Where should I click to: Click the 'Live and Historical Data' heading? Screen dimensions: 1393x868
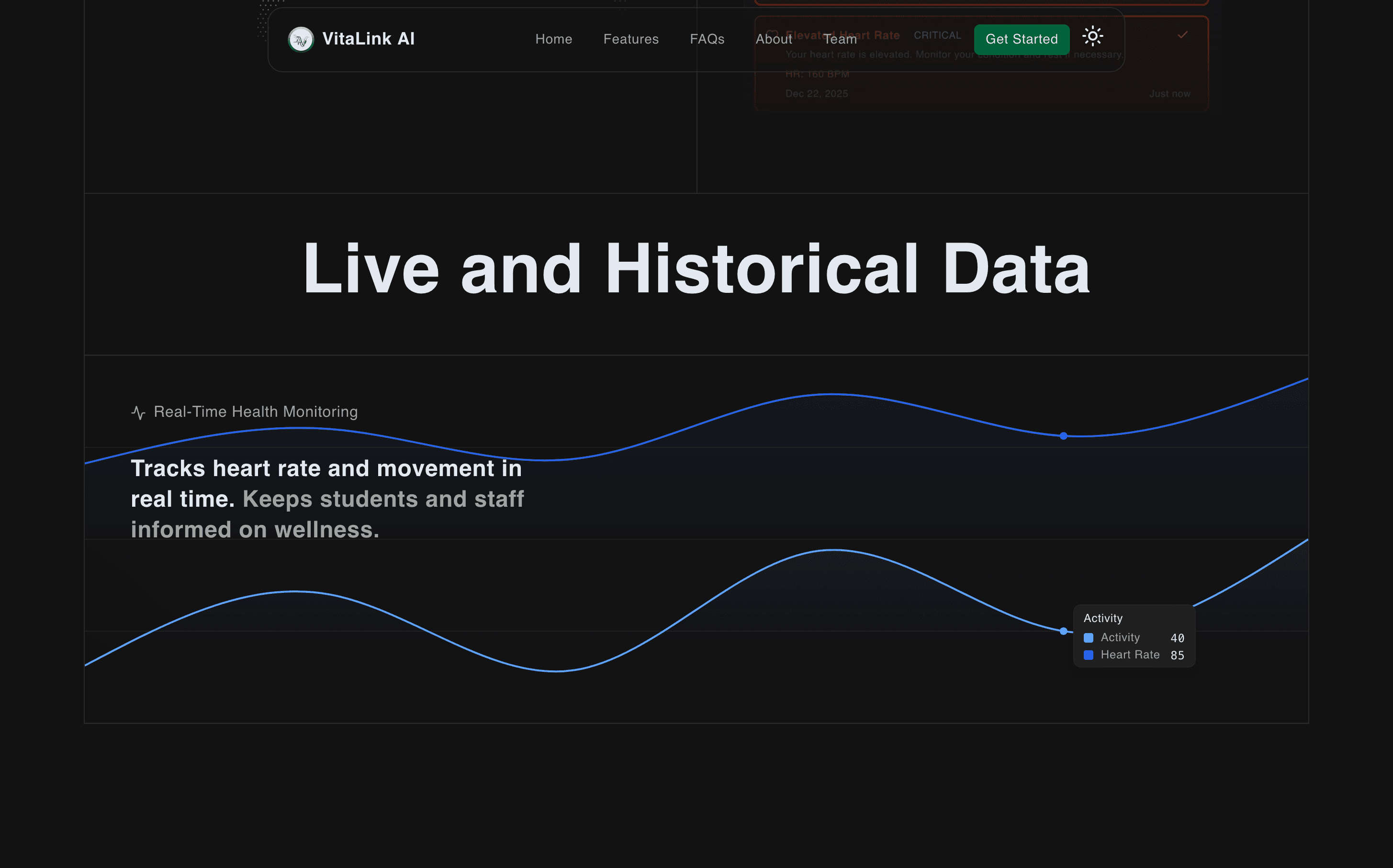pyautogui.click(x=696, y=268)
